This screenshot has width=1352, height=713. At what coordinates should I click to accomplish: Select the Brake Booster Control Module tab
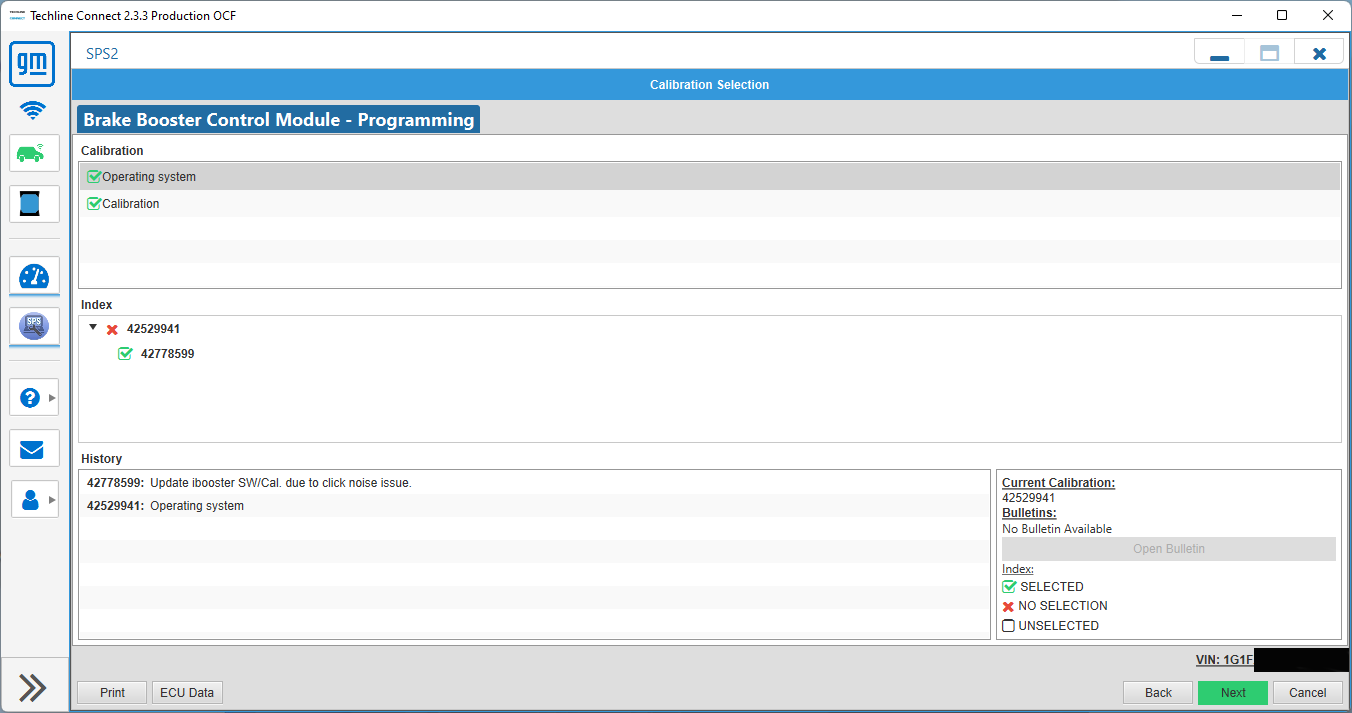click(x=278, y=120)
